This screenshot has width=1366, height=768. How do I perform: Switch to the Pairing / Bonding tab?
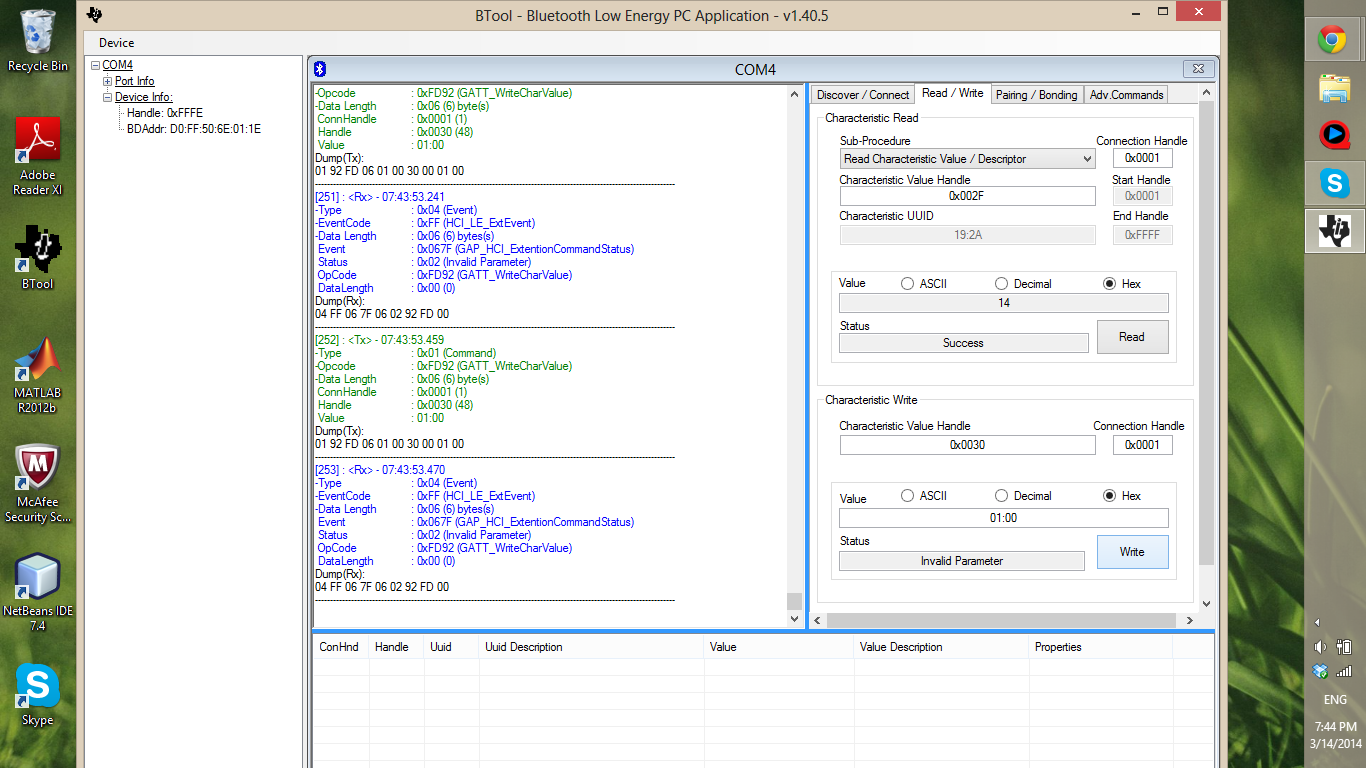coord(1036,95)
